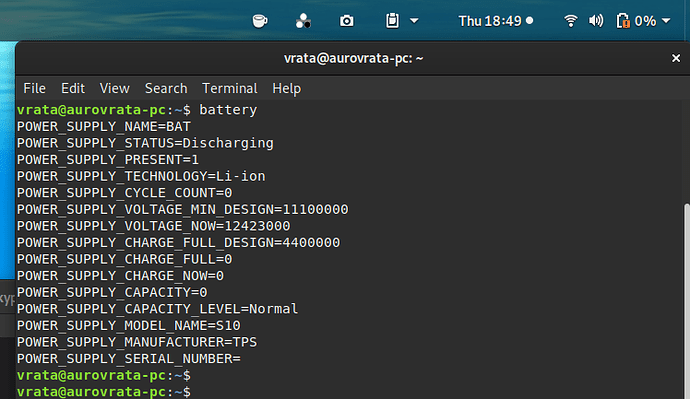Click the POWER_SUPPLY_CAPACITY=0 line
The height and width of the screenshot is (399, 690).
point(112,293)
